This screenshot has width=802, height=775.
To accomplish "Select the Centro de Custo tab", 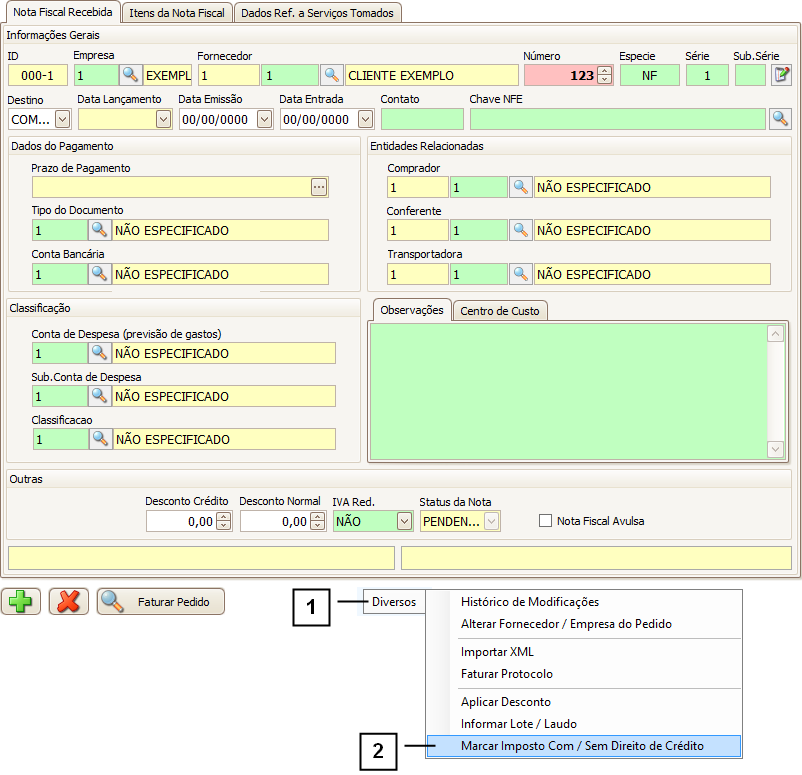I will 499,310.
